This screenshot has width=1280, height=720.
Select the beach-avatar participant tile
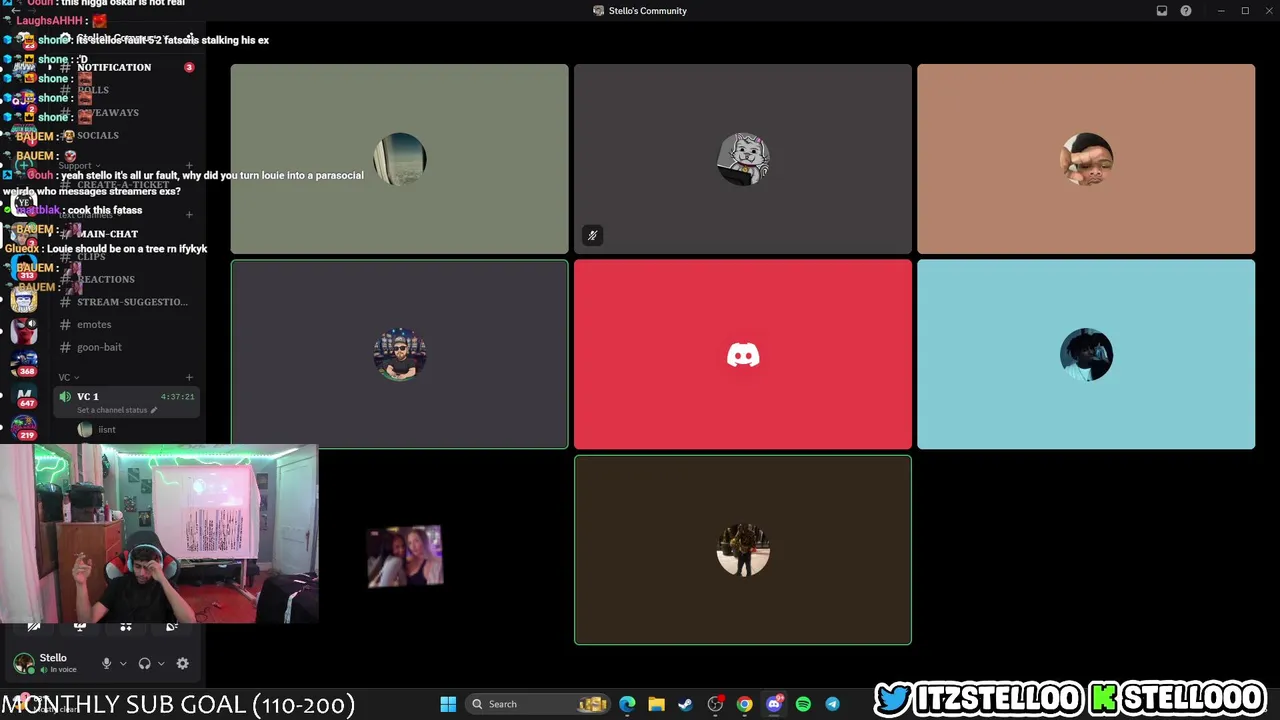(399, 159)
